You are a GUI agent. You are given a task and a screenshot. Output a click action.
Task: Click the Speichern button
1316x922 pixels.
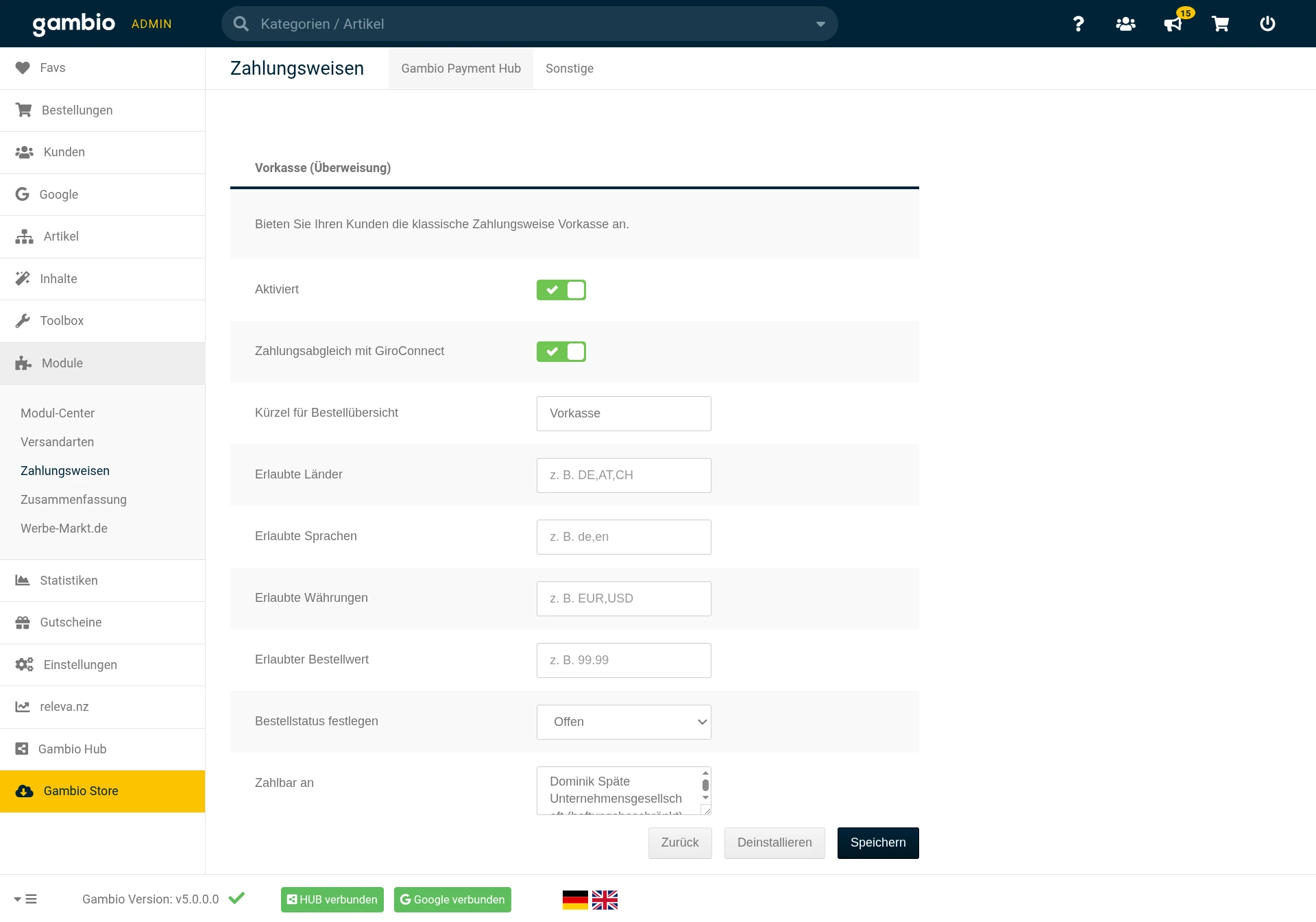point(877,842)
